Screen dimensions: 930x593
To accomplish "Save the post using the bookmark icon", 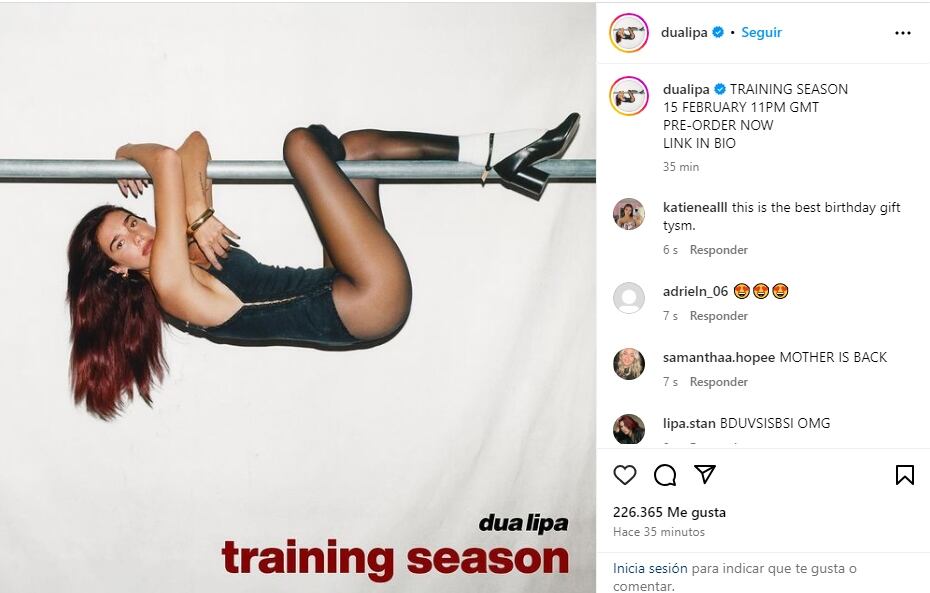I will (904, 475).
